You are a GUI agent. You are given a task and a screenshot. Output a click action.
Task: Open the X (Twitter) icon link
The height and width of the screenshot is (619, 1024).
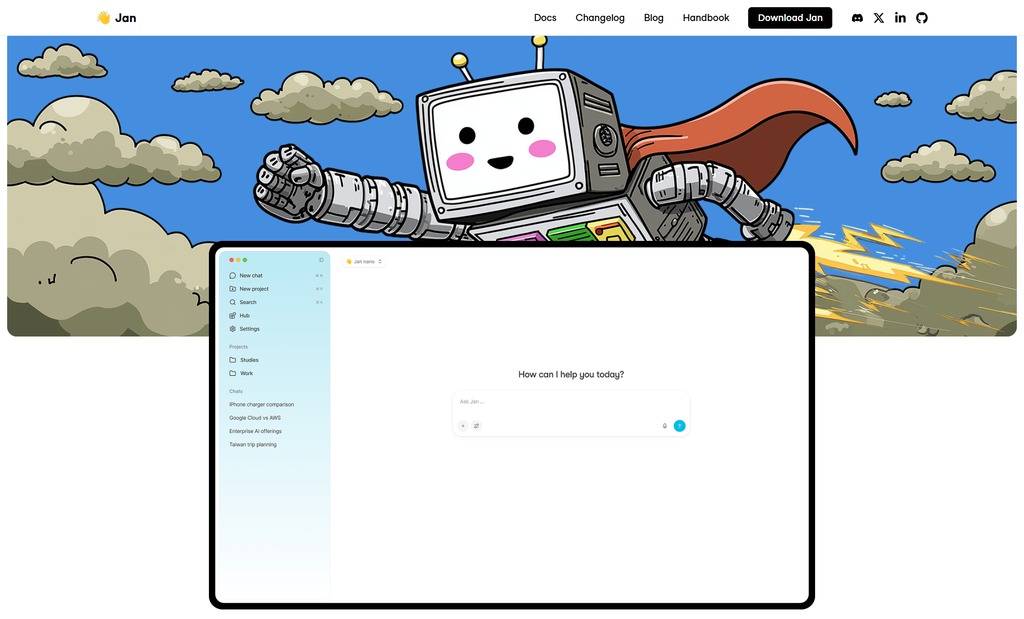[x=879, y=18]
